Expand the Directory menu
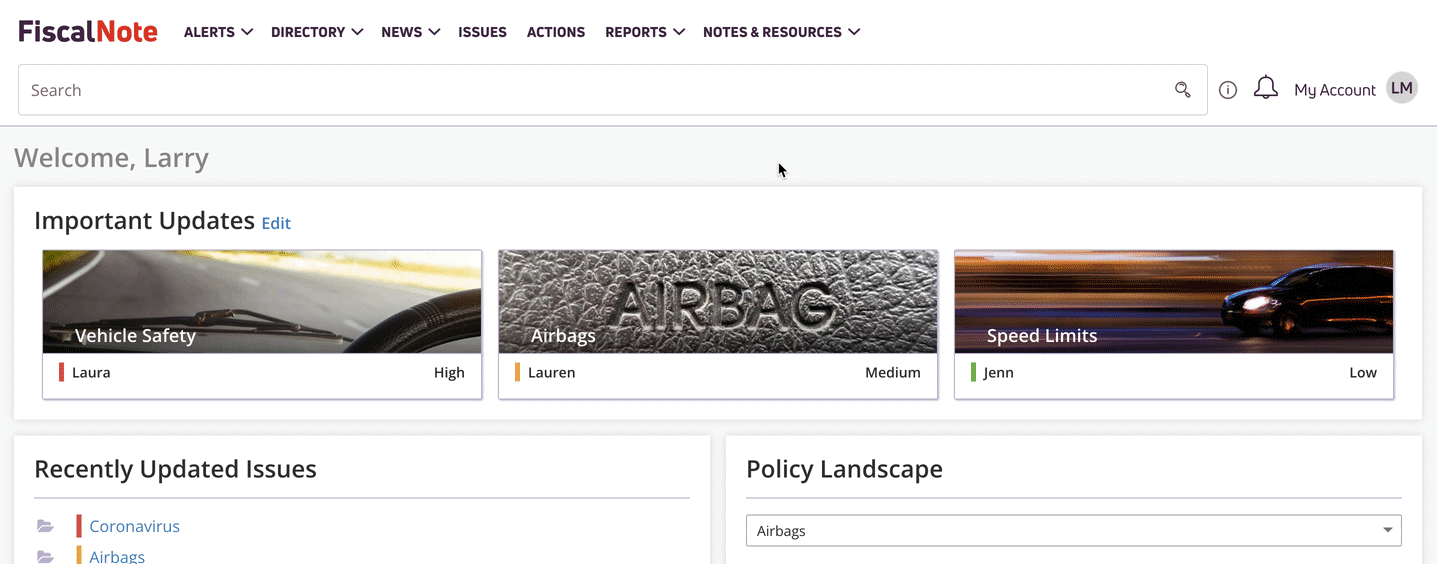The width and height of the screenshot is (1437, 564). tap(316, 32)
